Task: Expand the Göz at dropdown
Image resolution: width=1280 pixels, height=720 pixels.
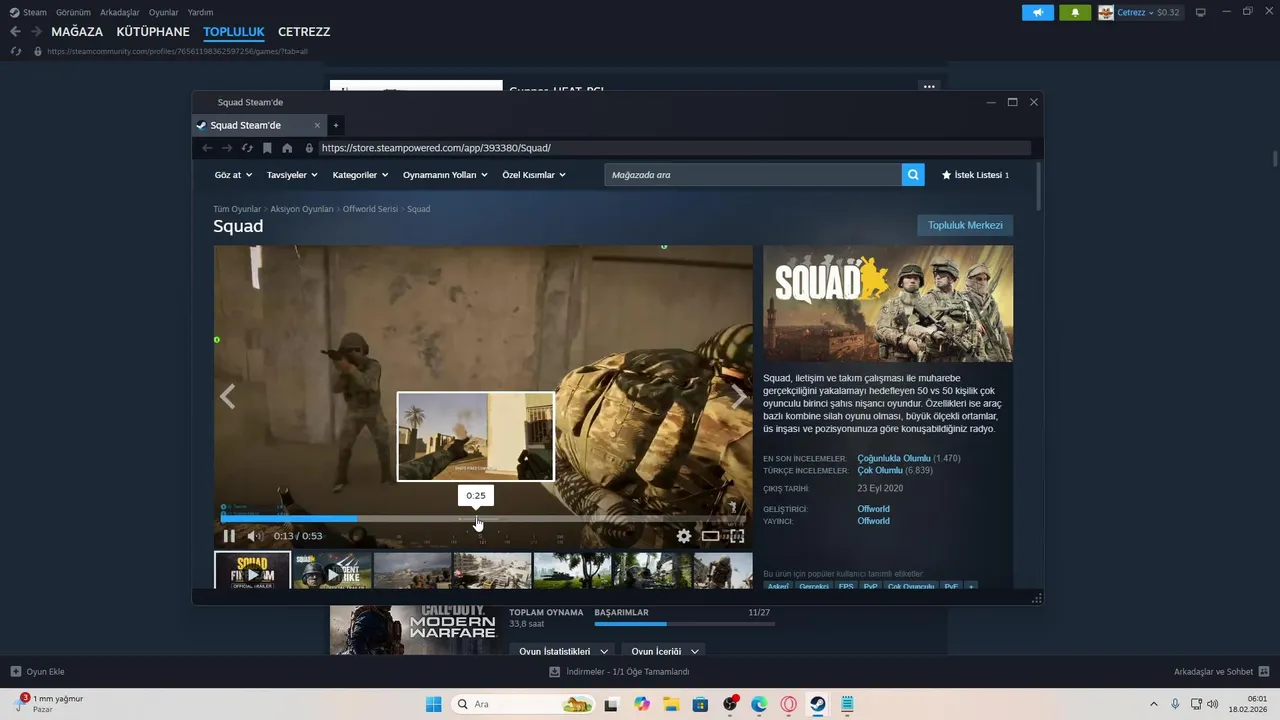Action: coord(232,175)
